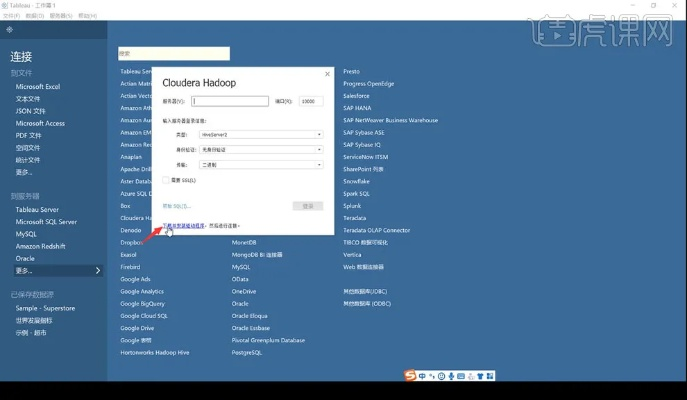
Task: Click the 服务器 server input field
Action: (230, 101)
